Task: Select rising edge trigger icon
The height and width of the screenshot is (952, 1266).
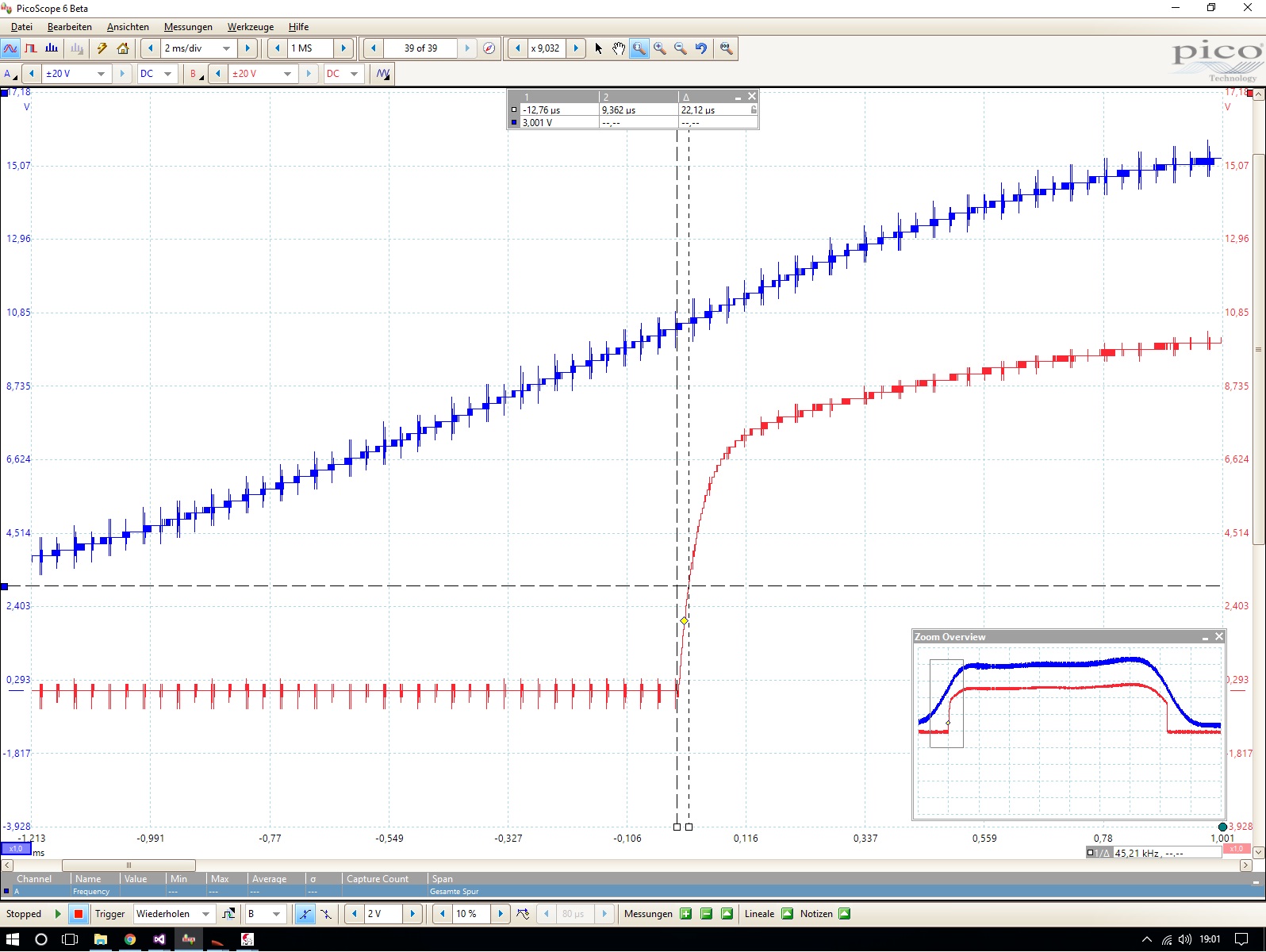Action: [x=305, y=914]
